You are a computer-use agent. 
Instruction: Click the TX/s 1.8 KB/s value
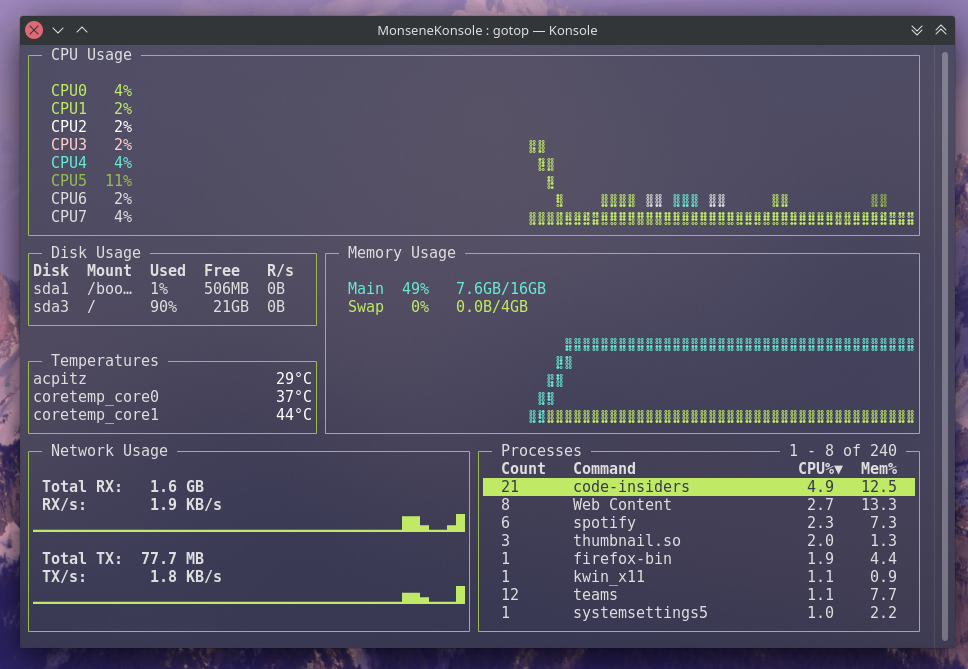tap(185, 576)
